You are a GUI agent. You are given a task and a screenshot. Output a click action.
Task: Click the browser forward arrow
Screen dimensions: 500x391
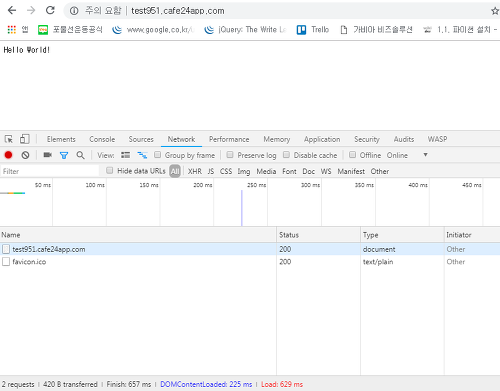tap(31, 11)
